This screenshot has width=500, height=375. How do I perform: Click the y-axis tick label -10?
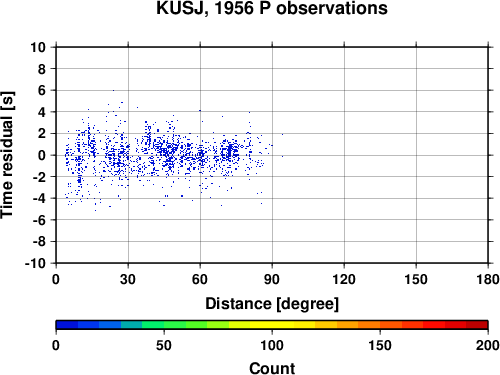(x=35, y=263)
